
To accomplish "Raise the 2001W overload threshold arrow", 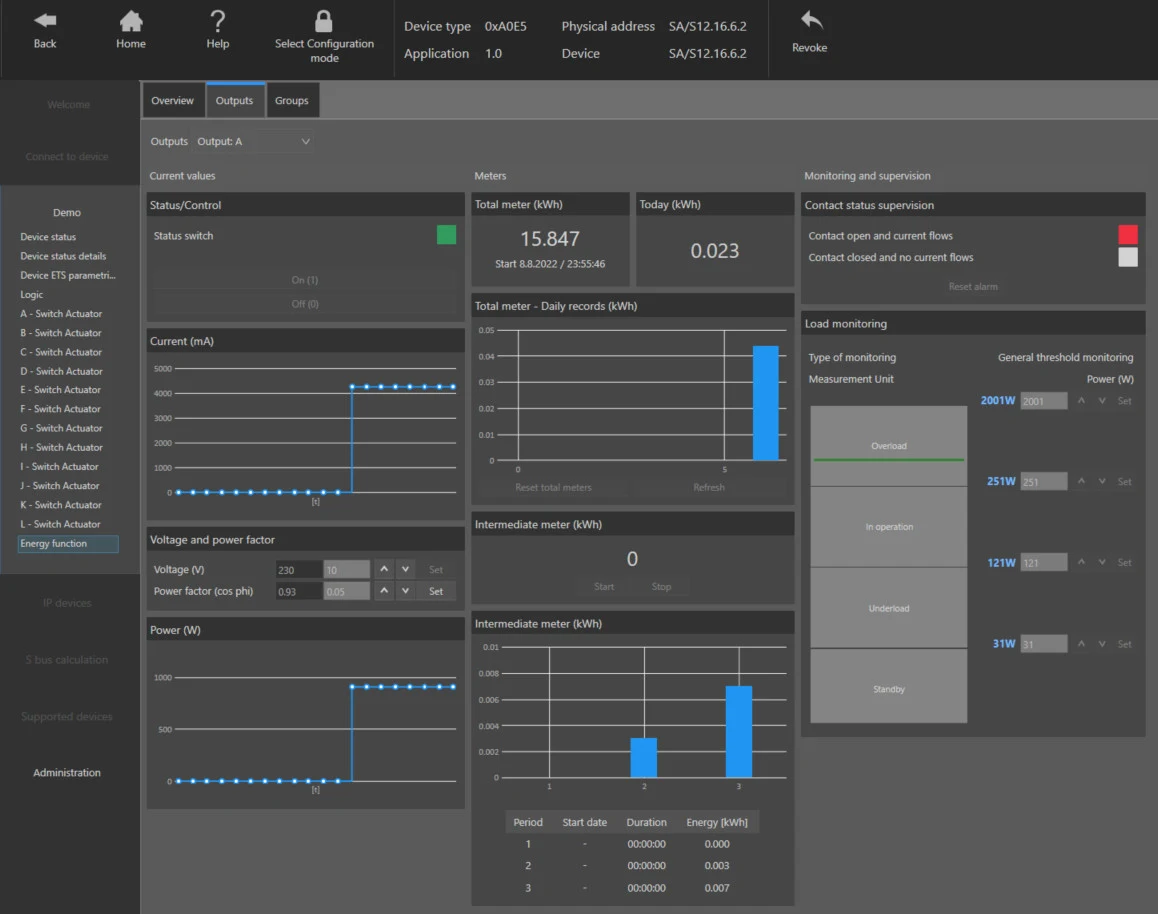I will [1081, 401].
